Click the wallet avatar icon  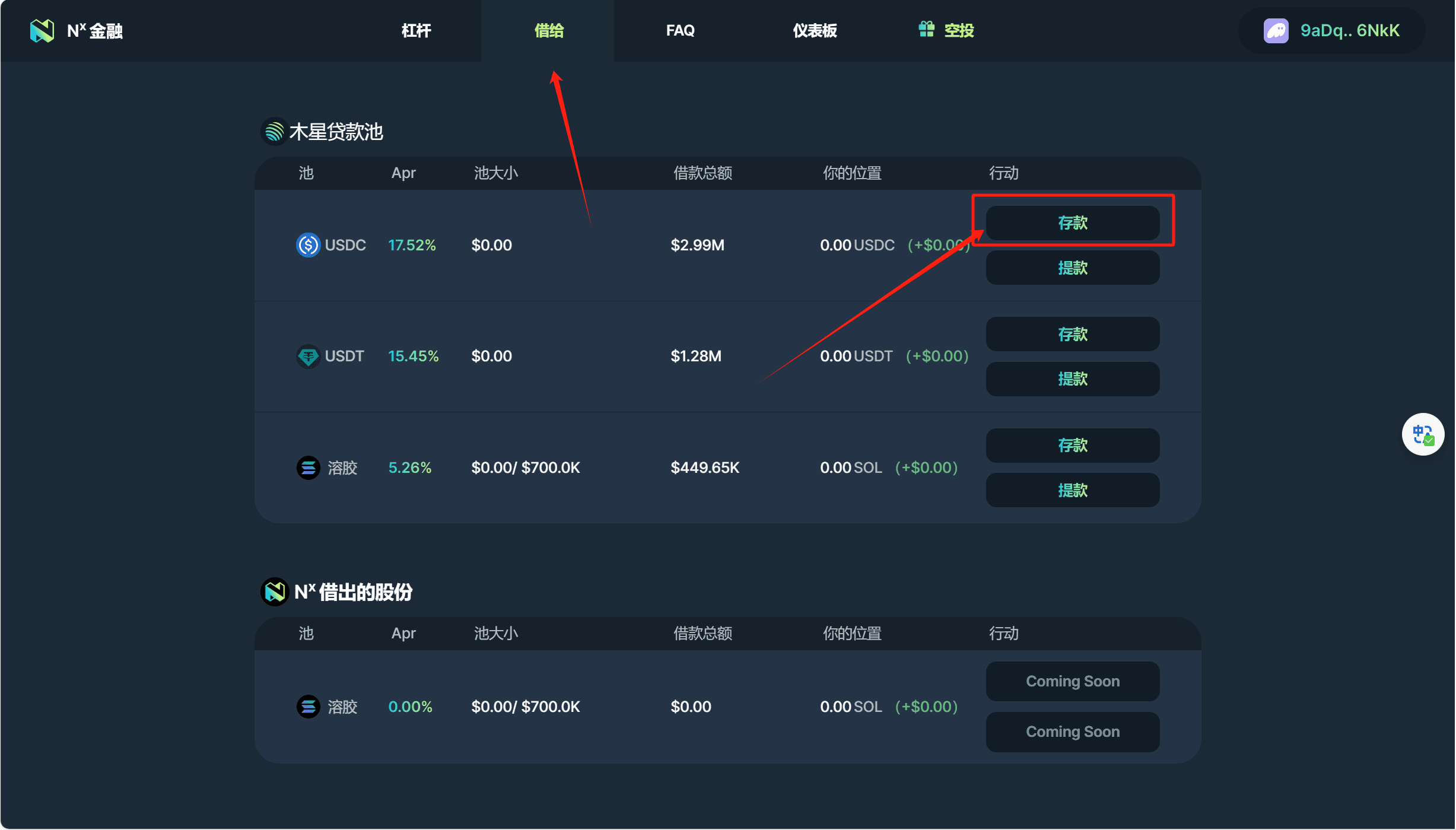[1276, 31]
